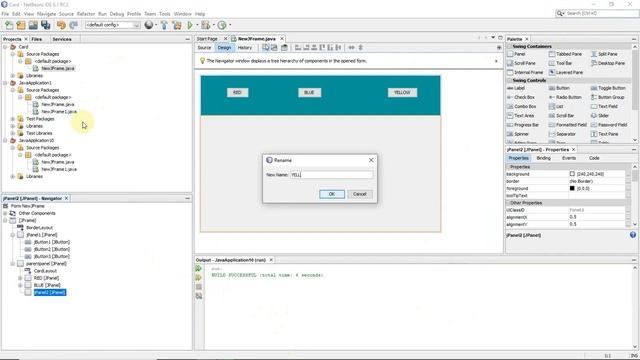Click the Preview Design icon in designer toolbar

284,48
